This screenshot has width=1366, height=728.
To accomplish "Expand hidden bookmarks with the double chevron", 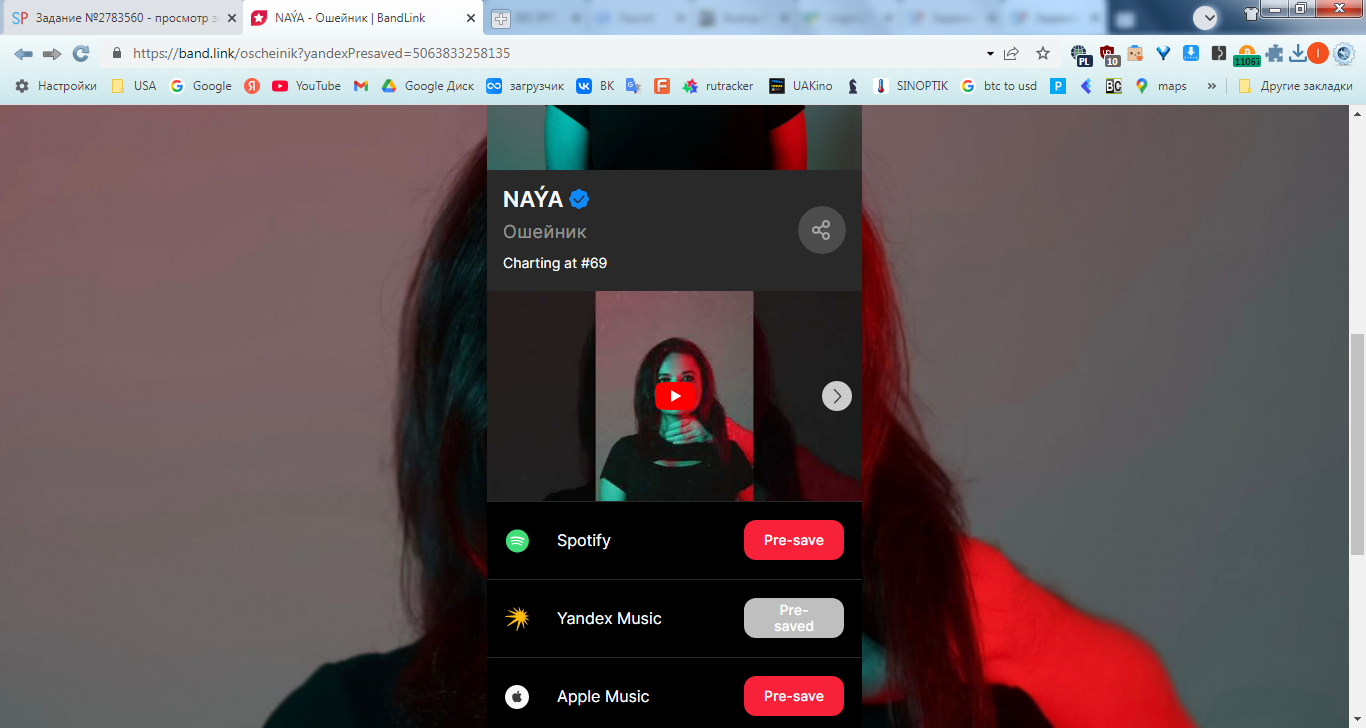I will (1212, 86).
